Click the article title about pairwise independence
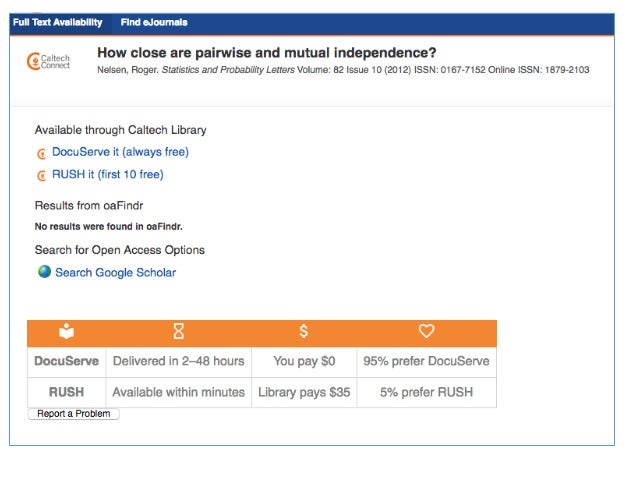The width and height of the screenshot is (638, 479). (x=267, y=52)
